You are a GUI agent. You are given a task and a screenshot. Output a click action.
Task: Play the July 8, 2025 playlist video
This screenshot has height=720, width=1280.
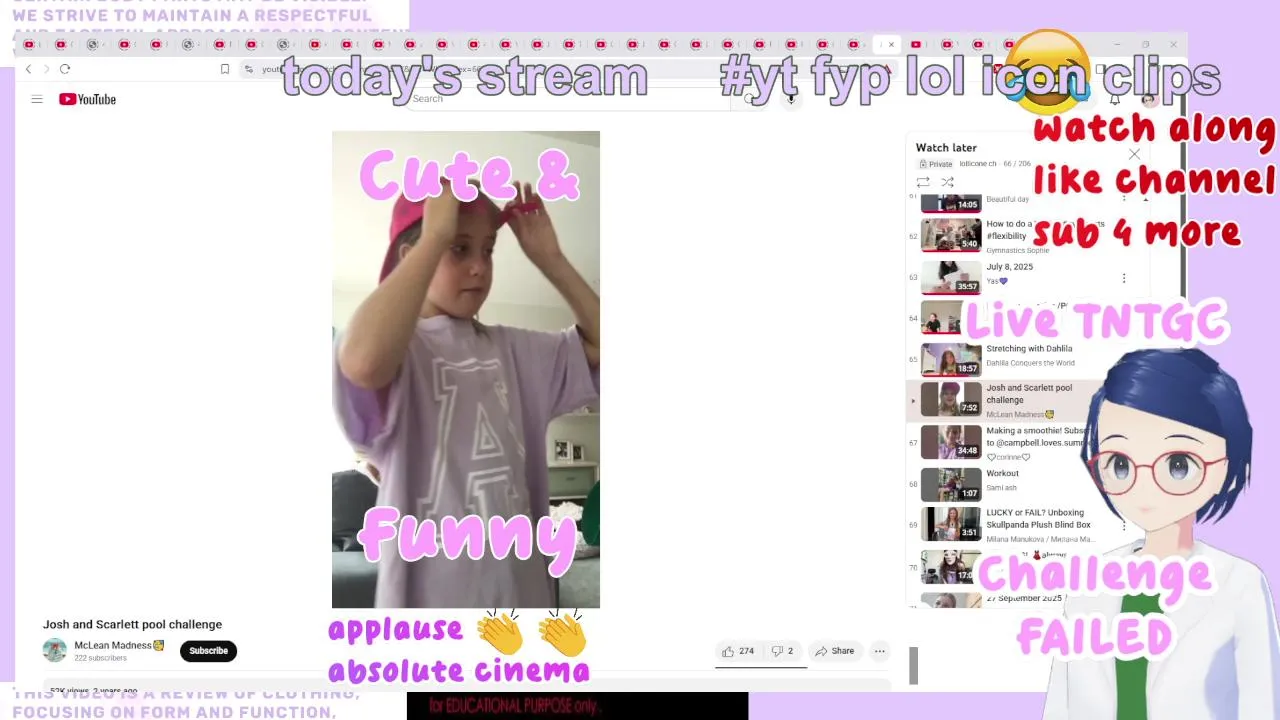coord(951,276)
